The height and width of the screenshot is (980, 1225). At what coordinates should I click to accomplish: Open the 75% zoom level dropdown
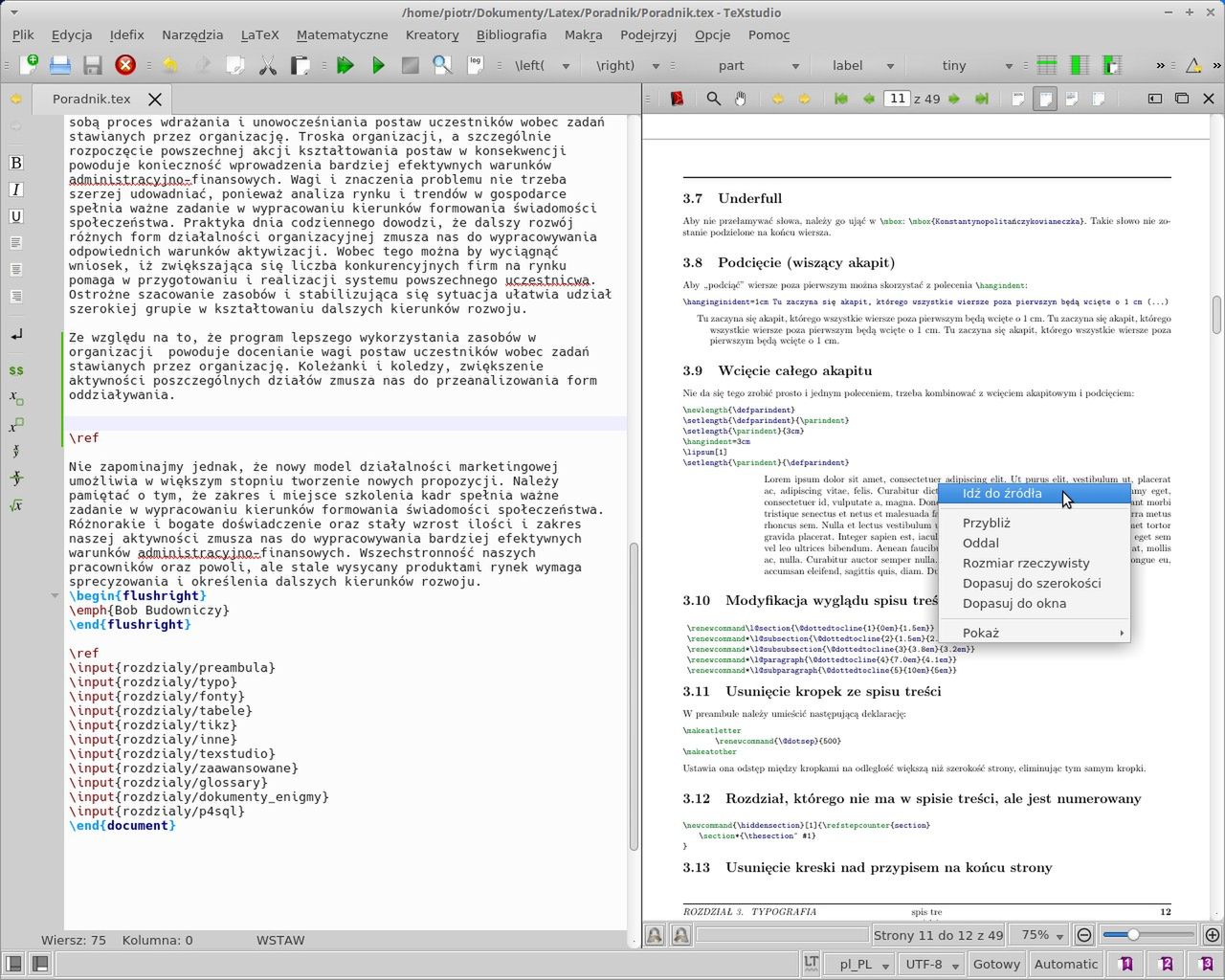point(1043,935)
